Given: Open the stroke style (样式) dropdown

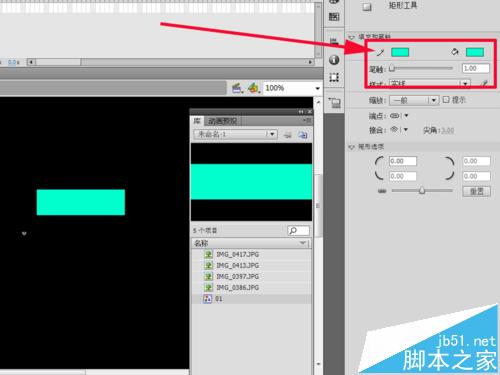Looking at the screenshot, I should 430,83.
